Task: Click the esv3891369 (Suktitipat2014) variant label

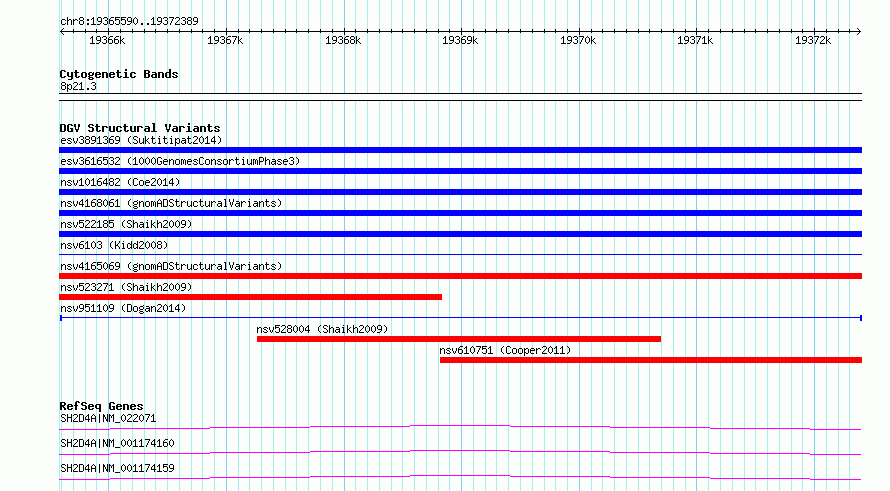Action: pyautogui.click(x=141, y=140)
